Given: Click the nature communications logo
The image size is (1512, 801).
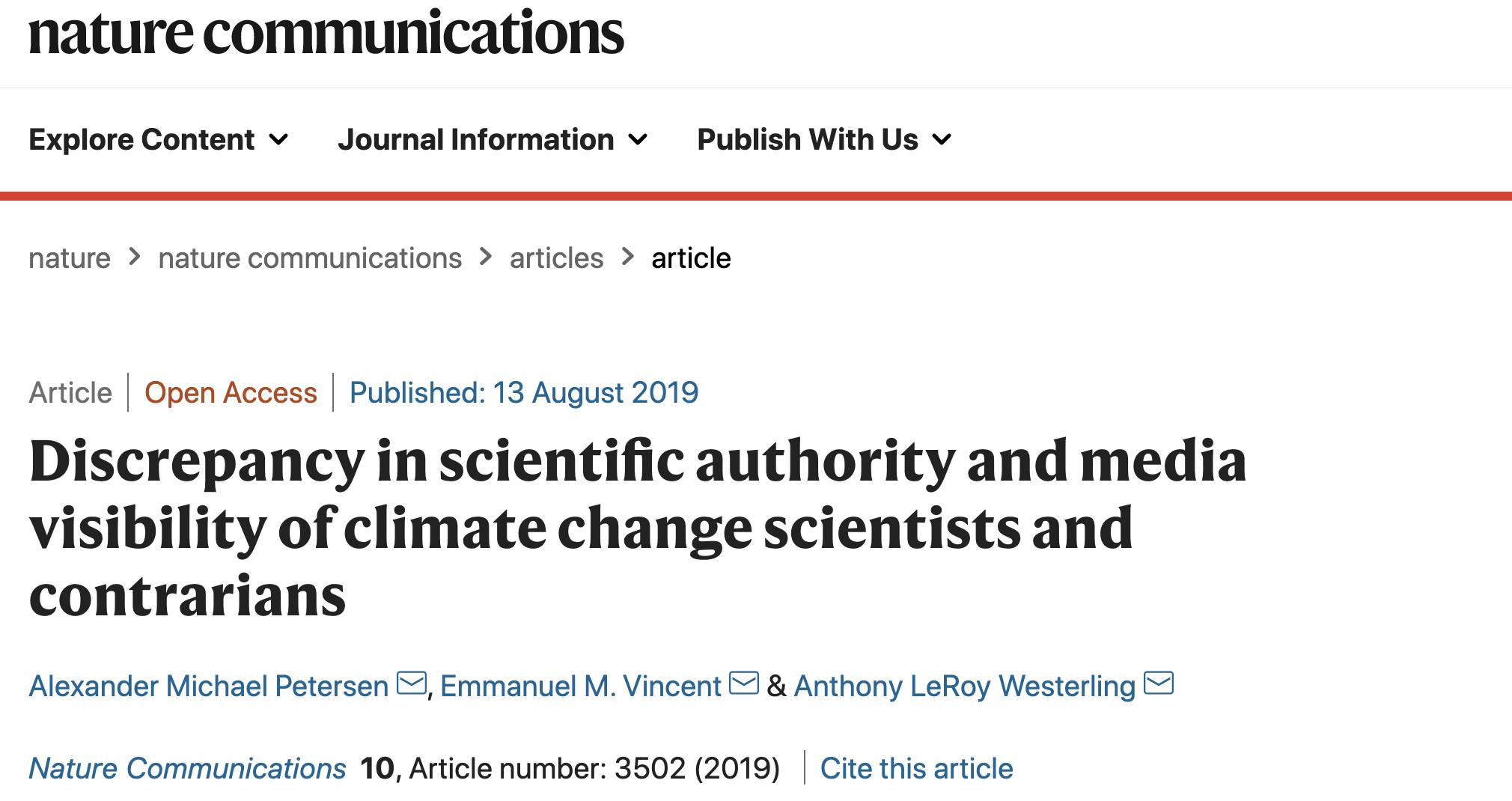Looking at the screenshot, I should click(326, 34).
